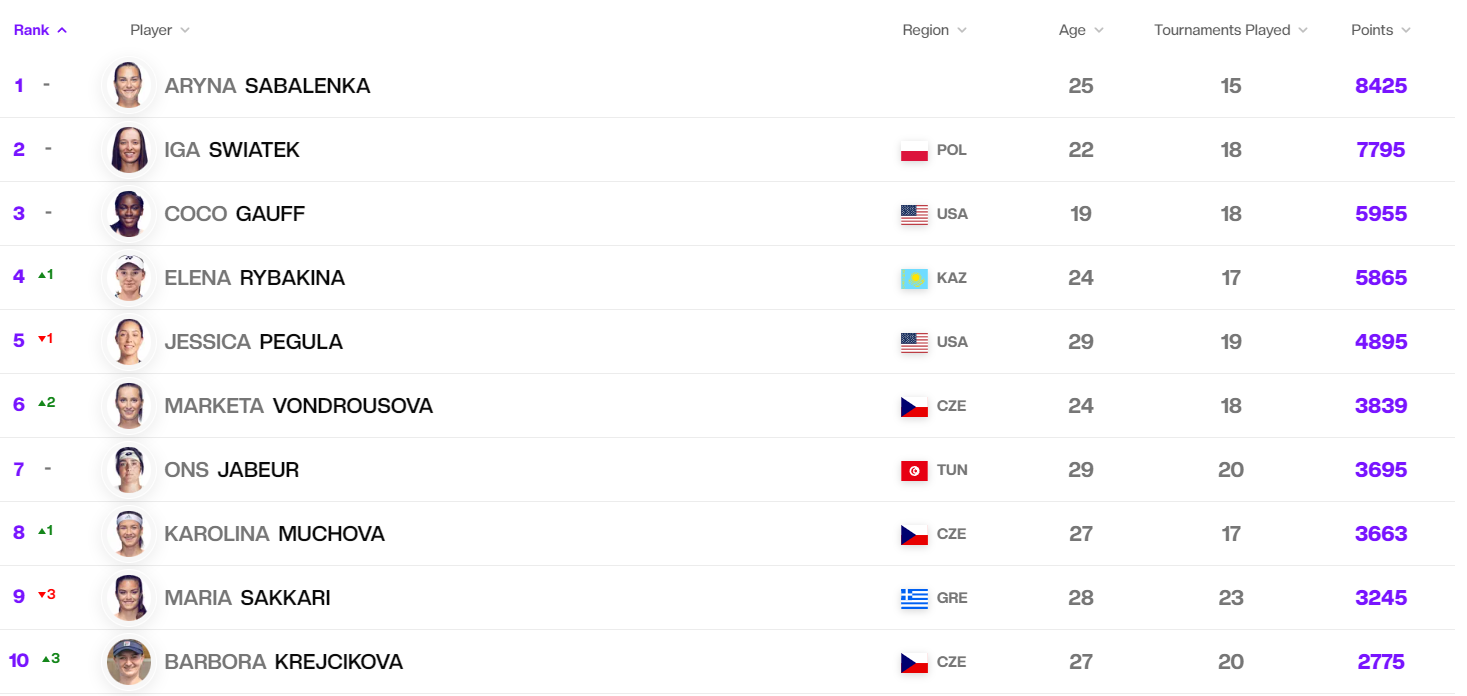Click Kazakhstan flag icon in Rybakina row

[914, 279]
